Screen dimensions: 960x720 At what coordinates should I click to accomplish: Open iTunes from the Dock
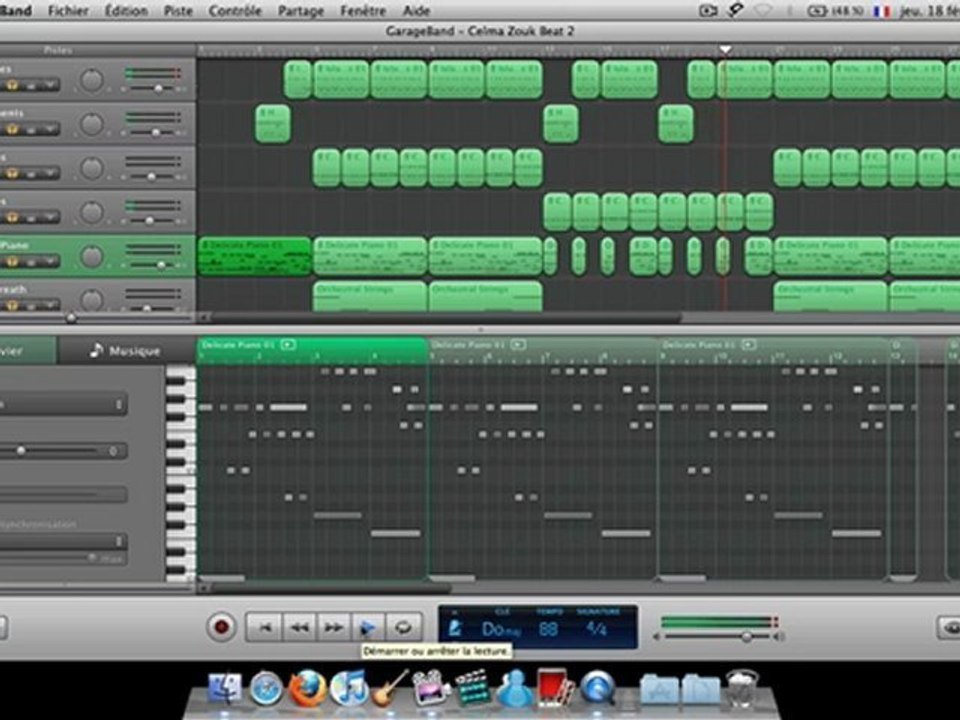coord(349,688)
